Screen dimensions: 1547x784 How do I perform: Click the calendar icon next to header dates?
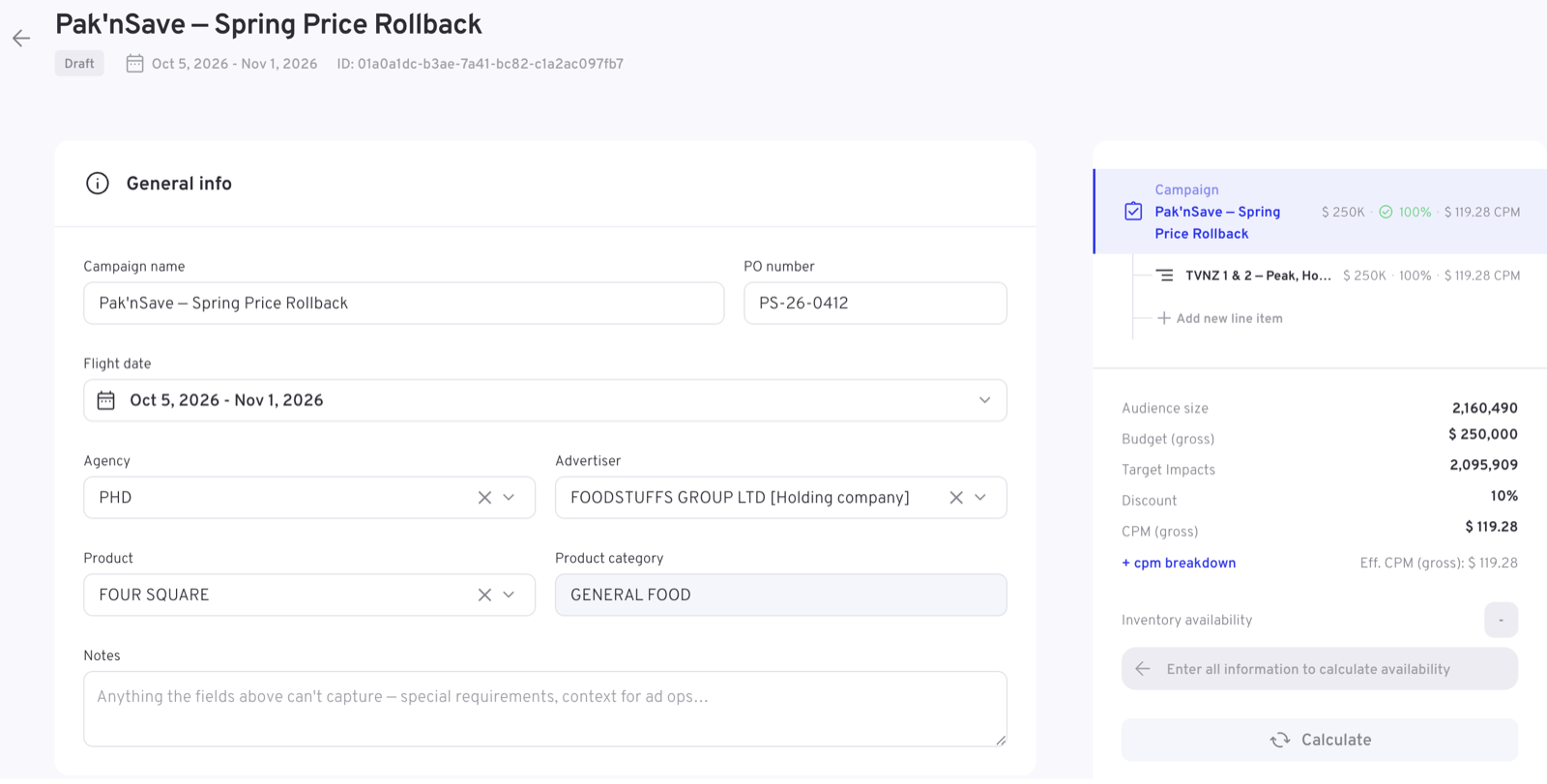135,64
